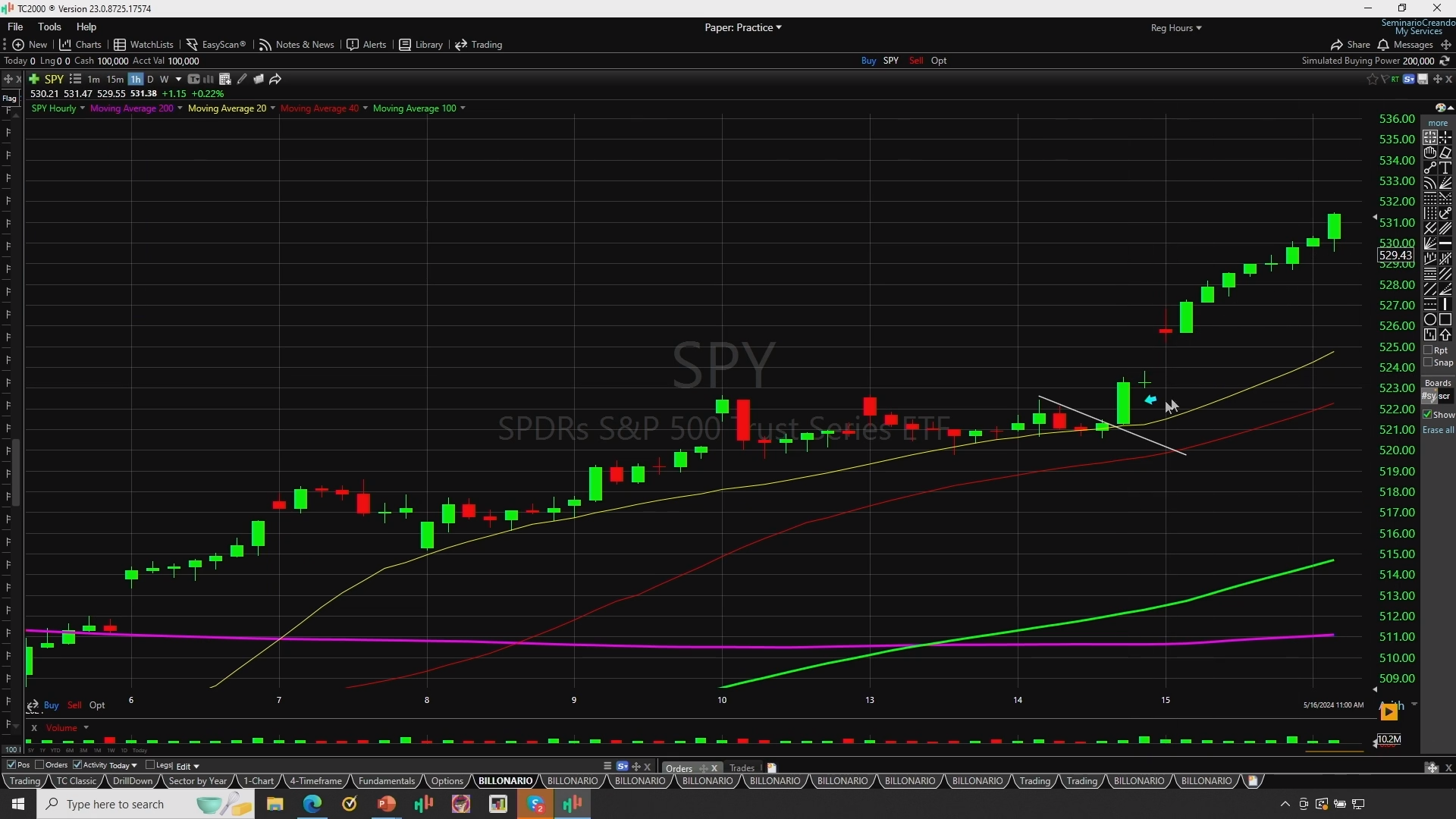This screenshot has width=1456, height=819.
Task: Select the hand pan drawing tool
Action: click(x=1429, y=152)
